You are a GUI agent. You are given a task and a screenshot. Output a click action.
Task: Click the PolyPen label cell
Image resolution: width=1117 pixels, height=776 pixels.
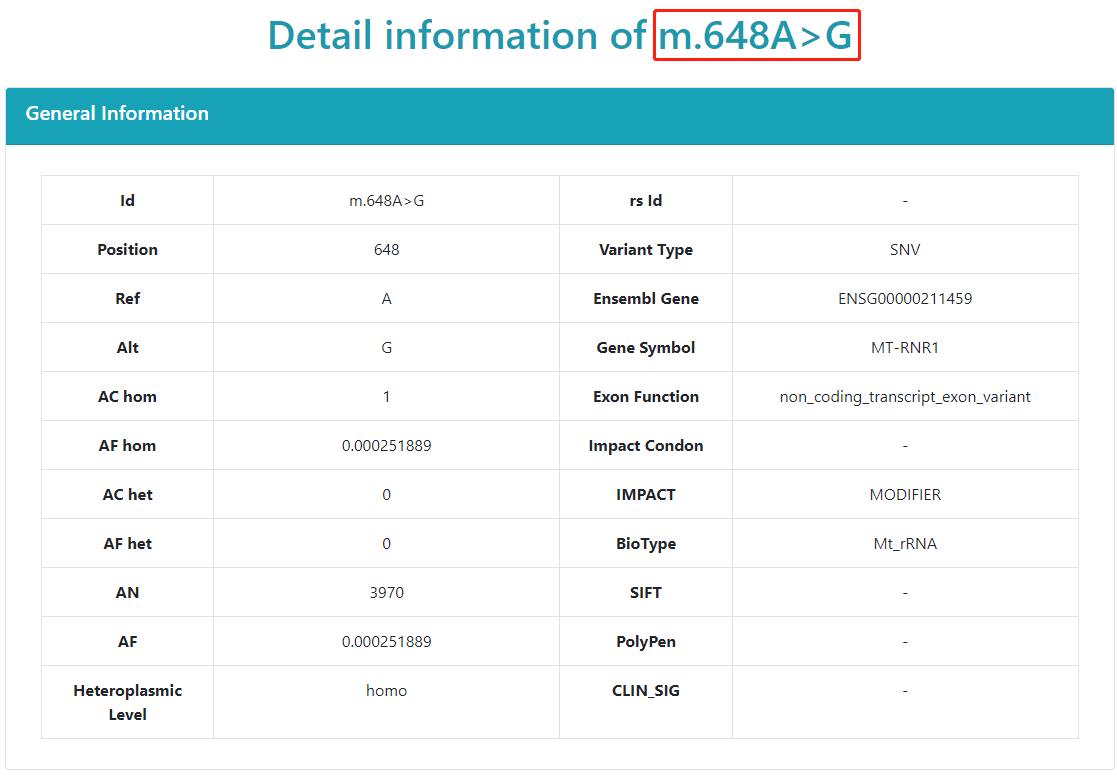[x=645, y=642]
